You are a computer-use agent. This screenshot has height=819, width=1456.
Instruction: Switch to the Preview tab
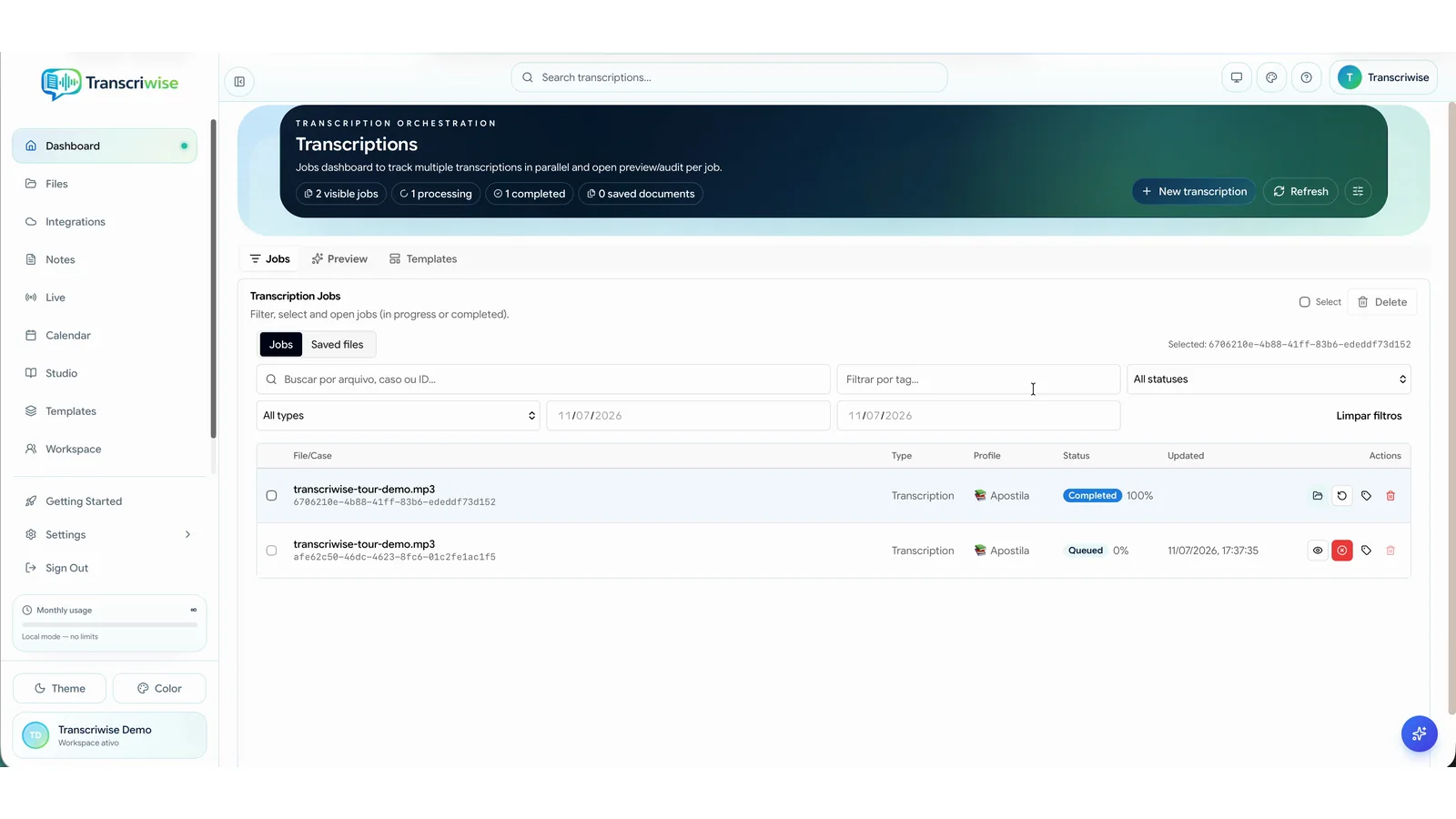point(339,259)
